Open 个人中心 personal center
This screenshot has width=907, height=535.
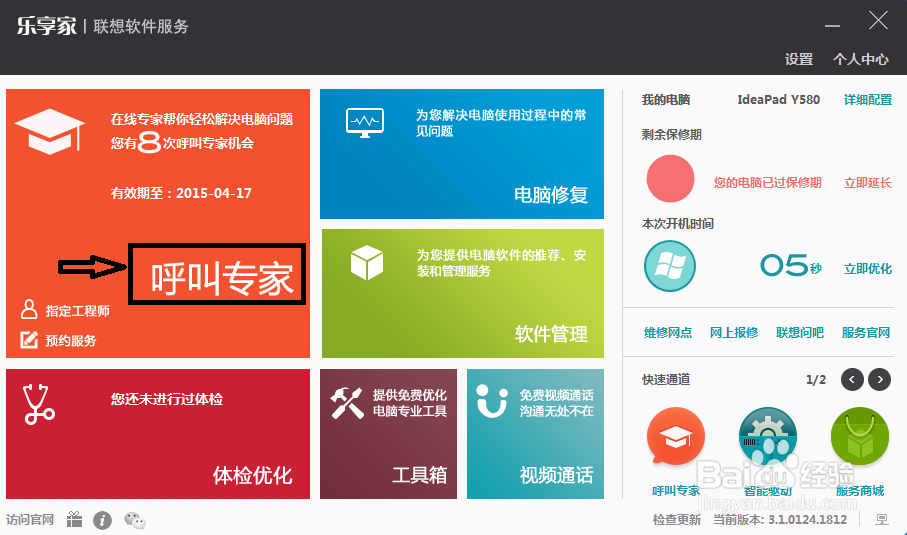(861, 59)
